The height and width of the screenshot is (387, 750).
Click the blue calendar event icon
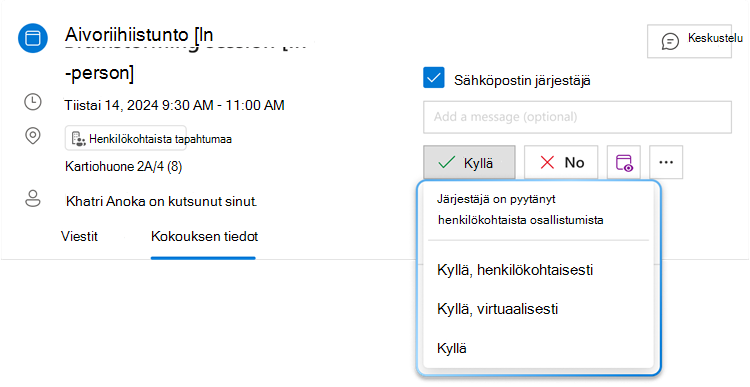[33, 38]
